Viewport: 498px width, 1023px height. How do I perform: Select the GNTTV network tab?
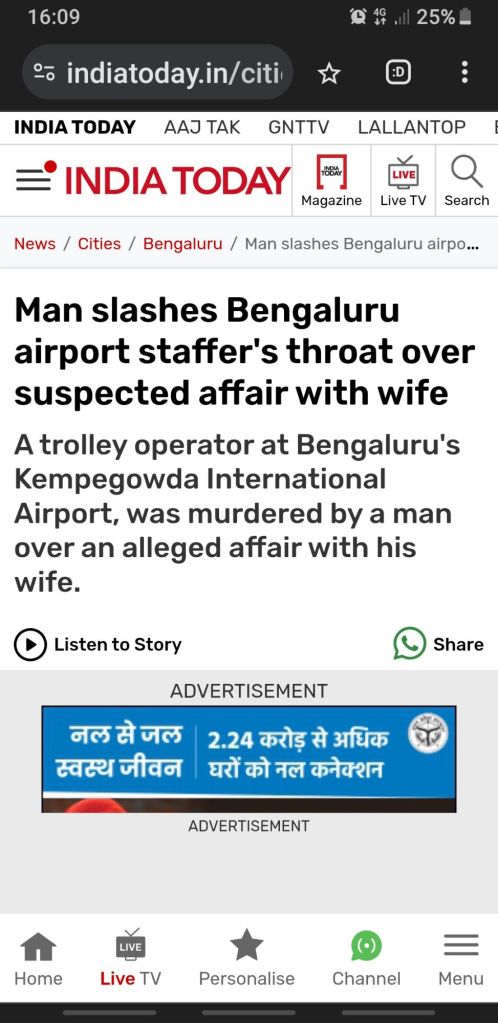pyautogui.click(x=298, y=127)
